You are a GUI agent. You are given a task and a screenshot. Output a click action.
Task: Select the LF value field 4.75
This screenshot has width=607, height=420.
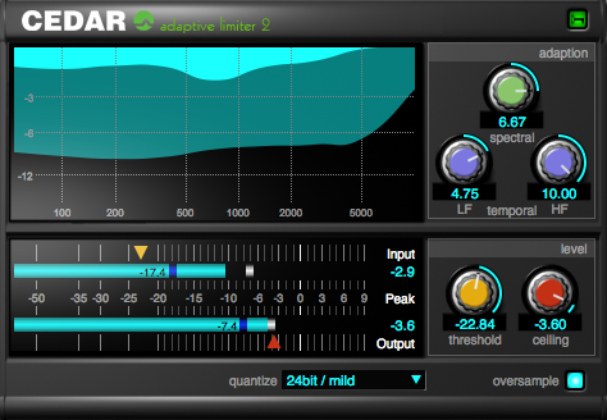tap(464, 193)
